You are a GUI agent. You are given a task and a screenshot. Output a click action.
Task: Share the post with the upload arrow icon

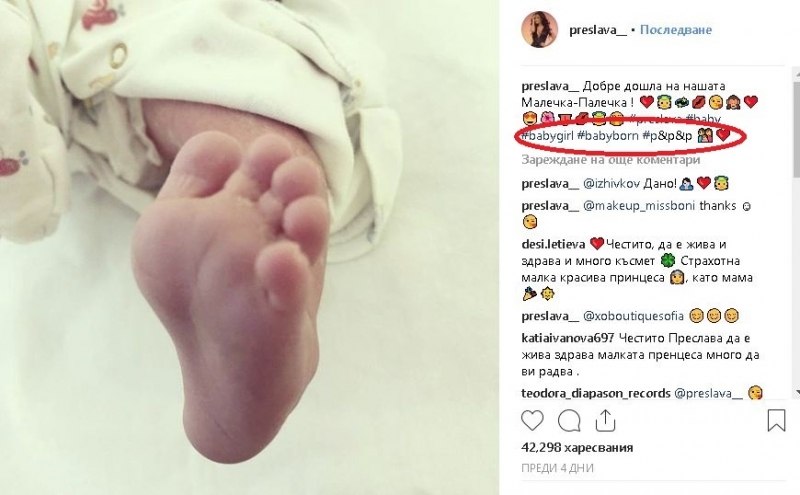point(605,420)
